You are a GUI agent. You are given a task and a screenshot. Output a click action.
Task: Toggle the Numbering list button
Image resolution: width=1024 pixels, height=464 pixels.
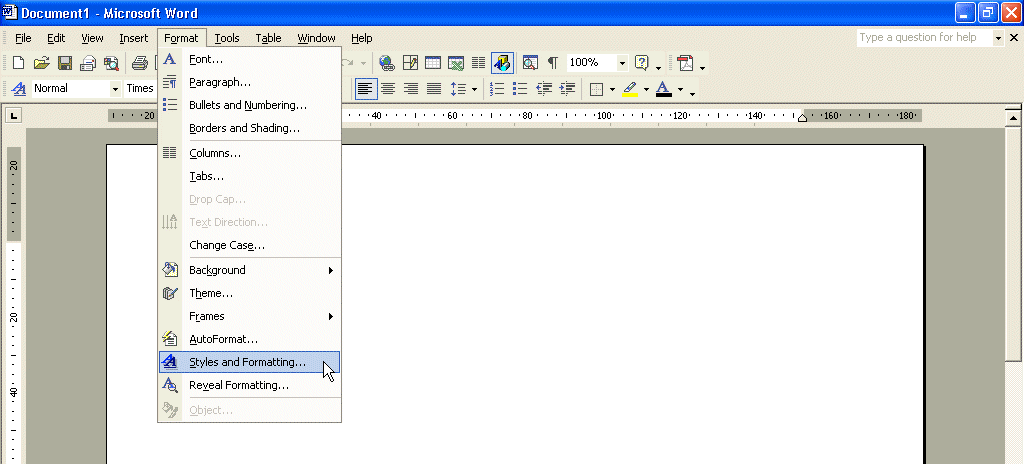pyautogui.click(x=498, y=88)
